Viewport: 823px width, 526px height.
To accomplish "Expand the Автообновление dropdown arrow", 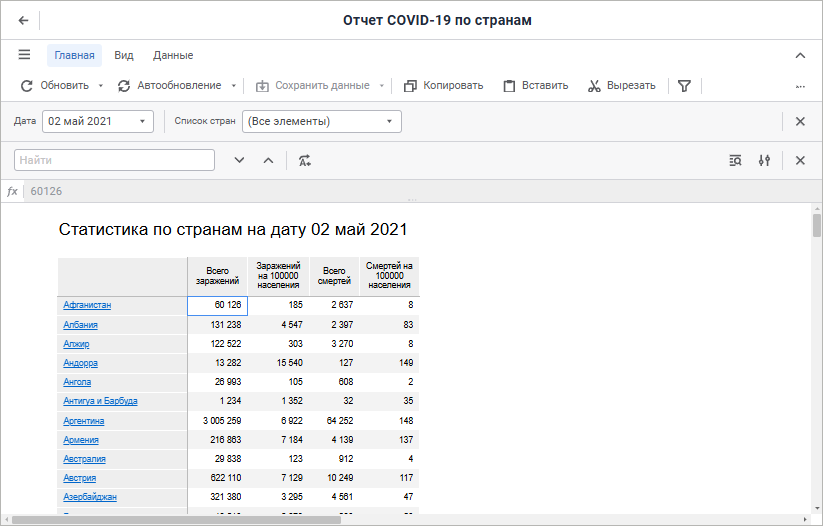I will (233, 86).
